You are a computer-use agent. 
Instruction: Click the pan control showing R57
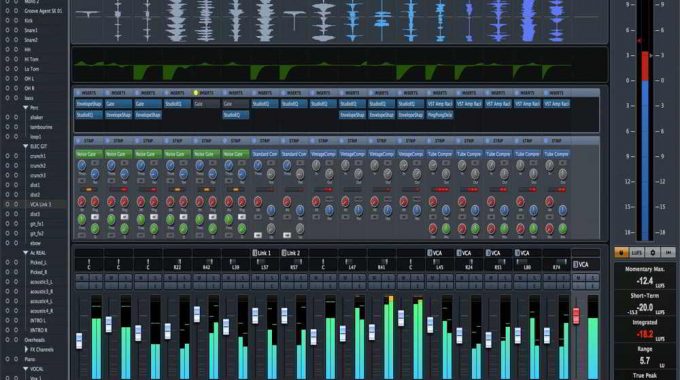click(294, 264)
